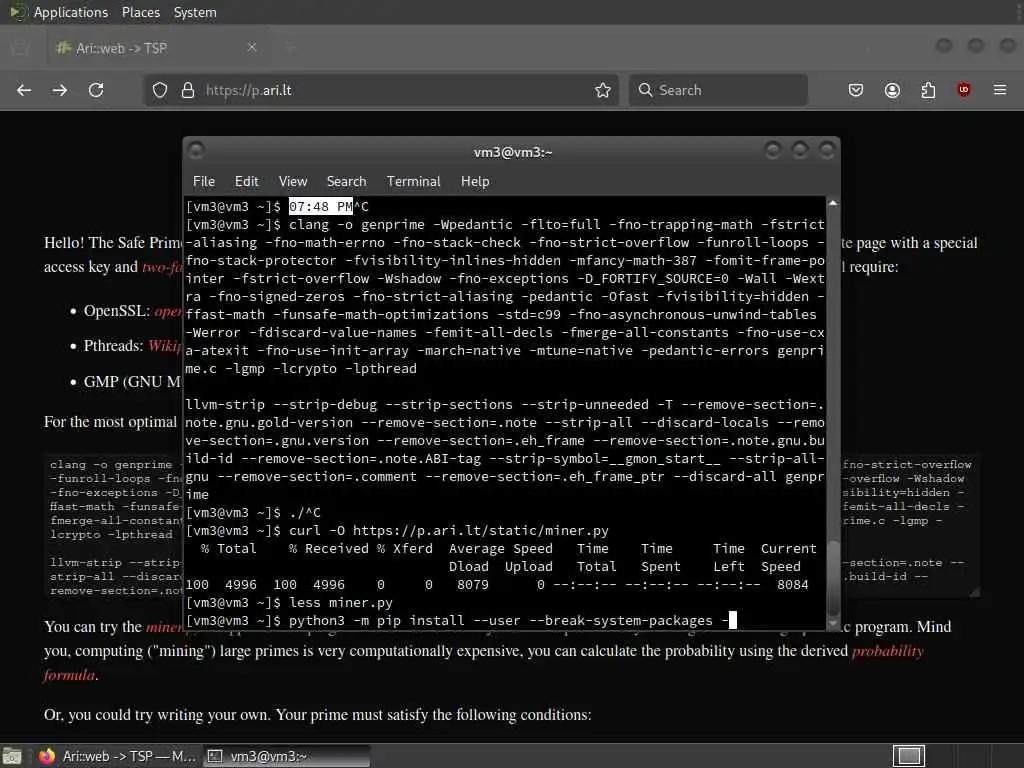Open terminal Edit menu
Image resolution: width=1024 pixels, height=768 pixels.
coord(247,182)
